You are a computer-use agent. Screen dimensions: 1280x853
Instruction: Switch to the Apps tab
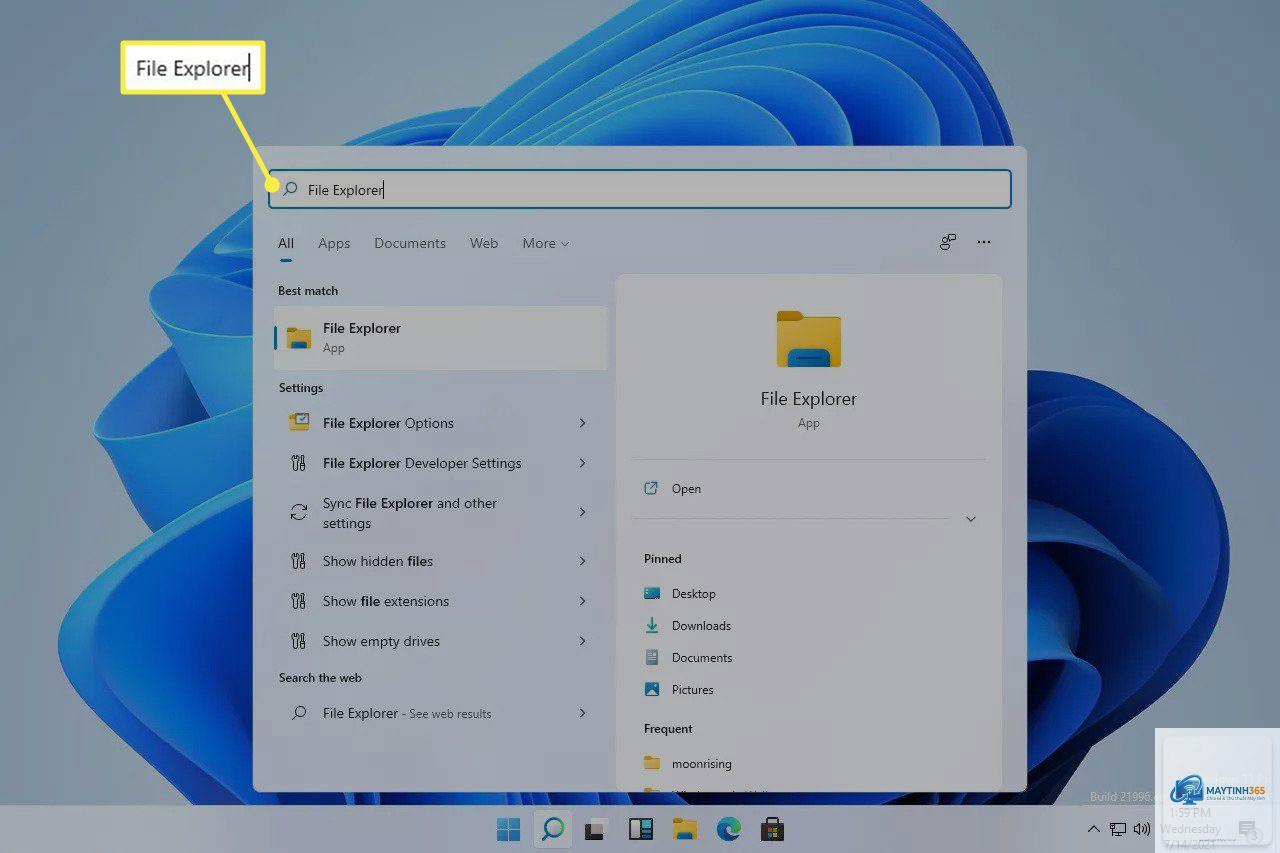[x=334, y=243]
